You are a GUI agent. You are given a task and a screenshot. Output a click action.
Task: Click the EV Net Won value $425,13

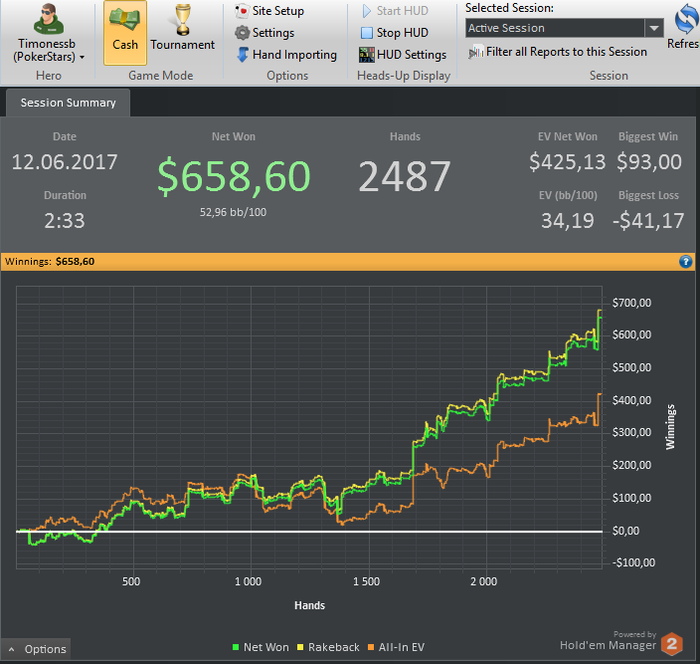567,162
